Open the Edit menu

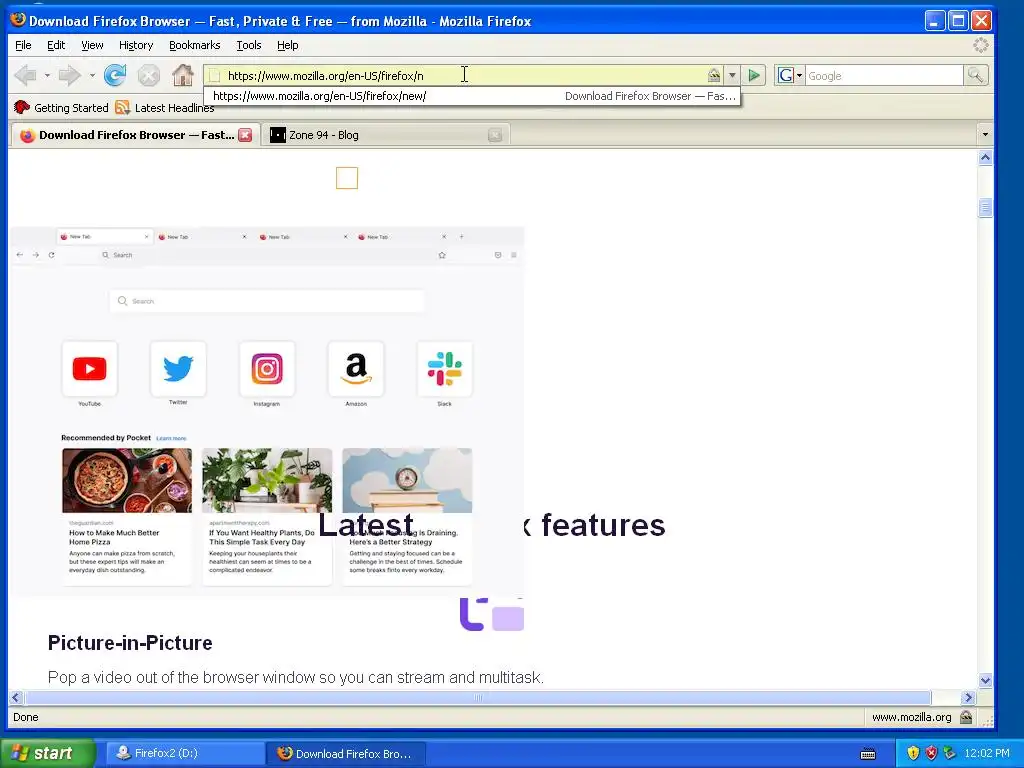point(56,45)
